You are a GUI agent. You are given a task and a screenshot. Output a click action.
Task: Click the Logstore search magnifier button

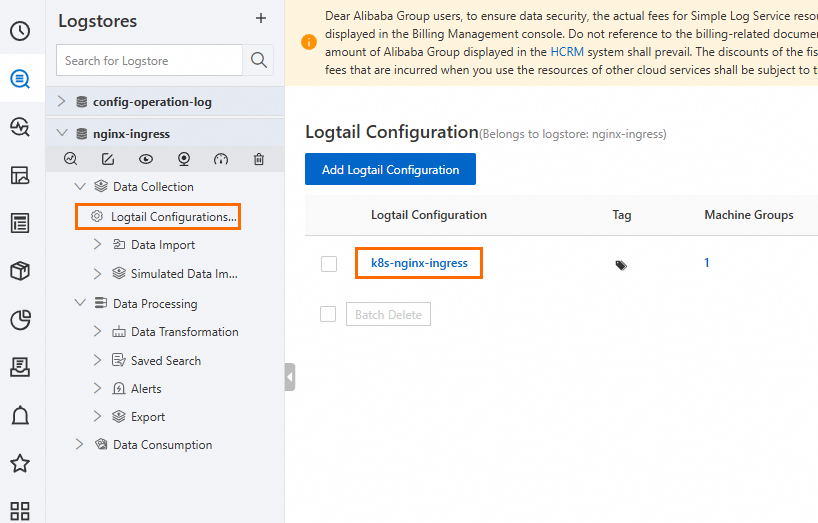coord(259,60)
